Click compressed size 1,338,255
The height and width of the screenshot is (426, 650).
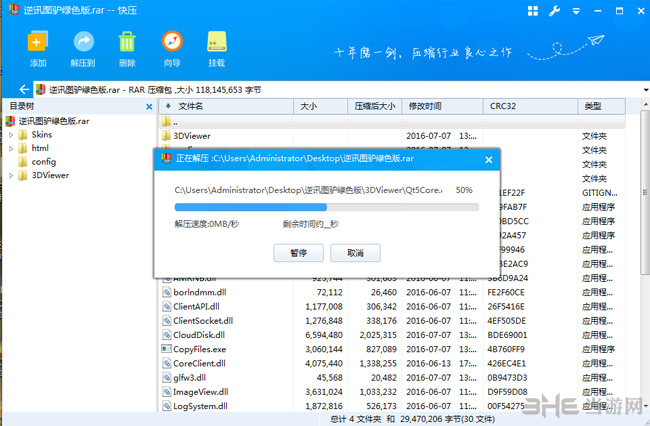378,363
